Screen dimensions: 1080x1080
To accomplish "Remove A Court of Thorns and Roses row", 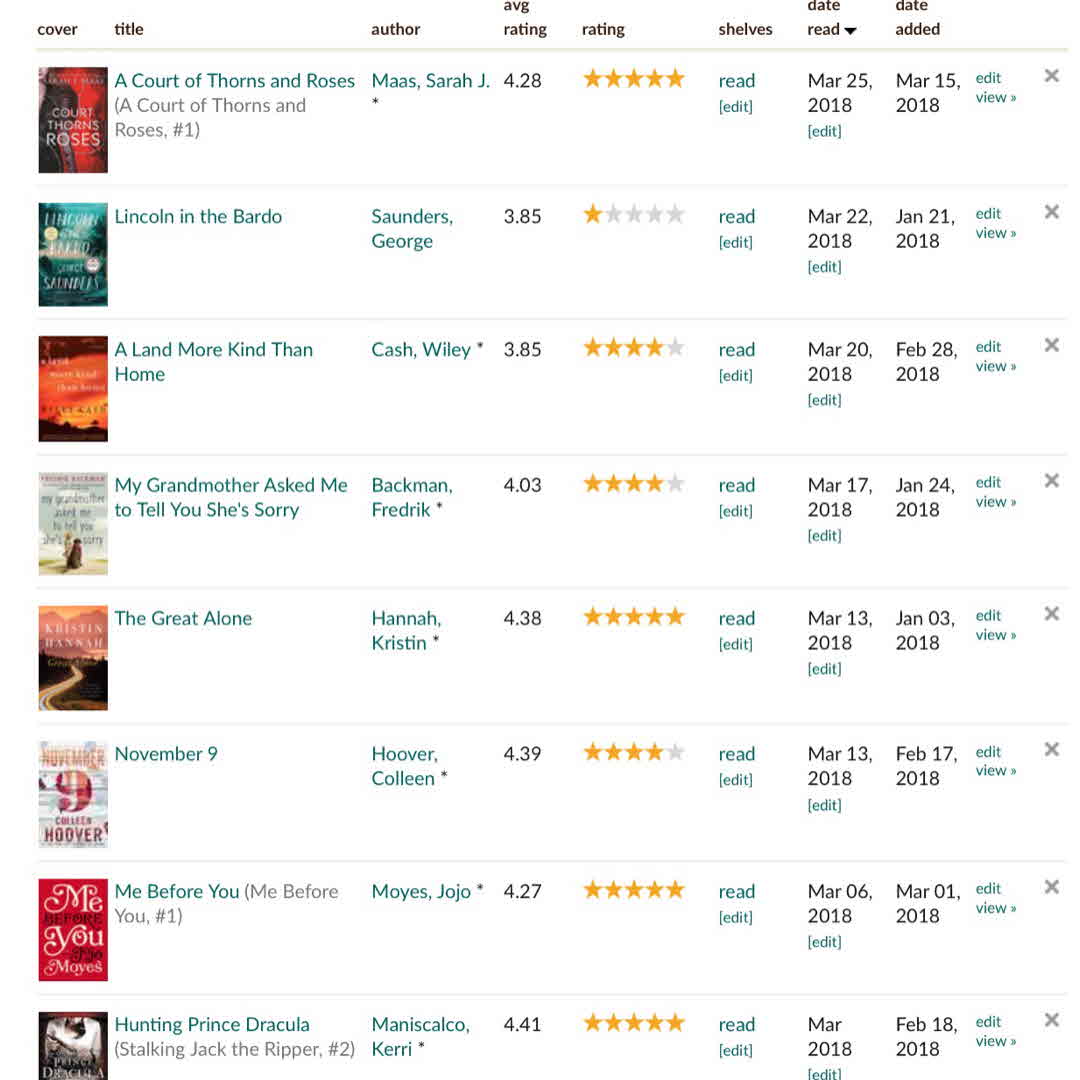I will [1051, 76].
